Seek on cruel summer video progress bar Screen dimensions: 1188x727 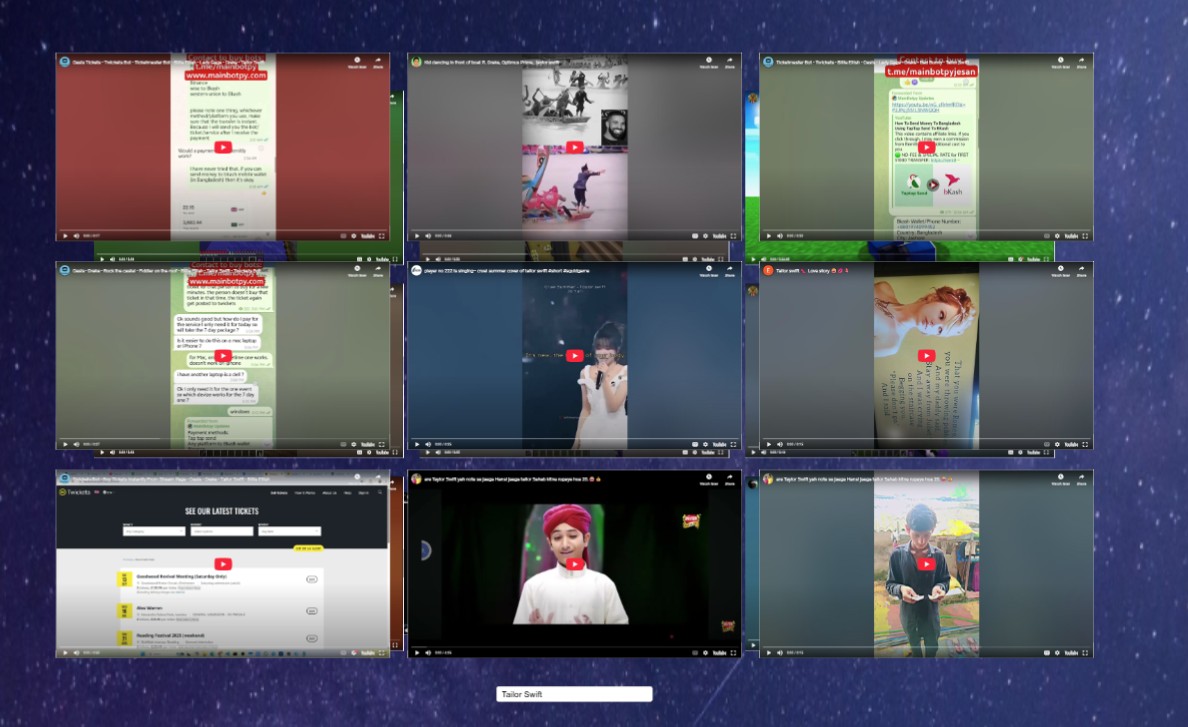pos(574,438)
